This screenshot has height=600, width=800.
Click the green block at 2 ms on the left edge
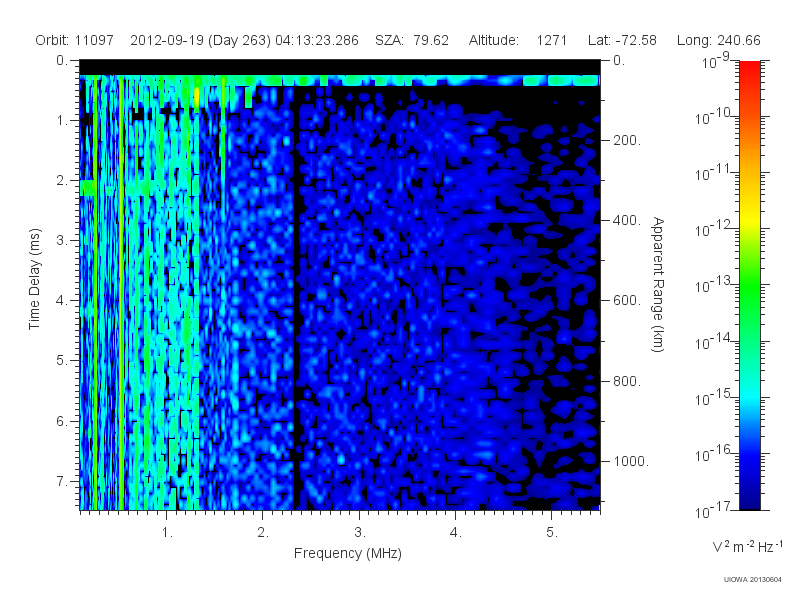click(x=87, y=188)
